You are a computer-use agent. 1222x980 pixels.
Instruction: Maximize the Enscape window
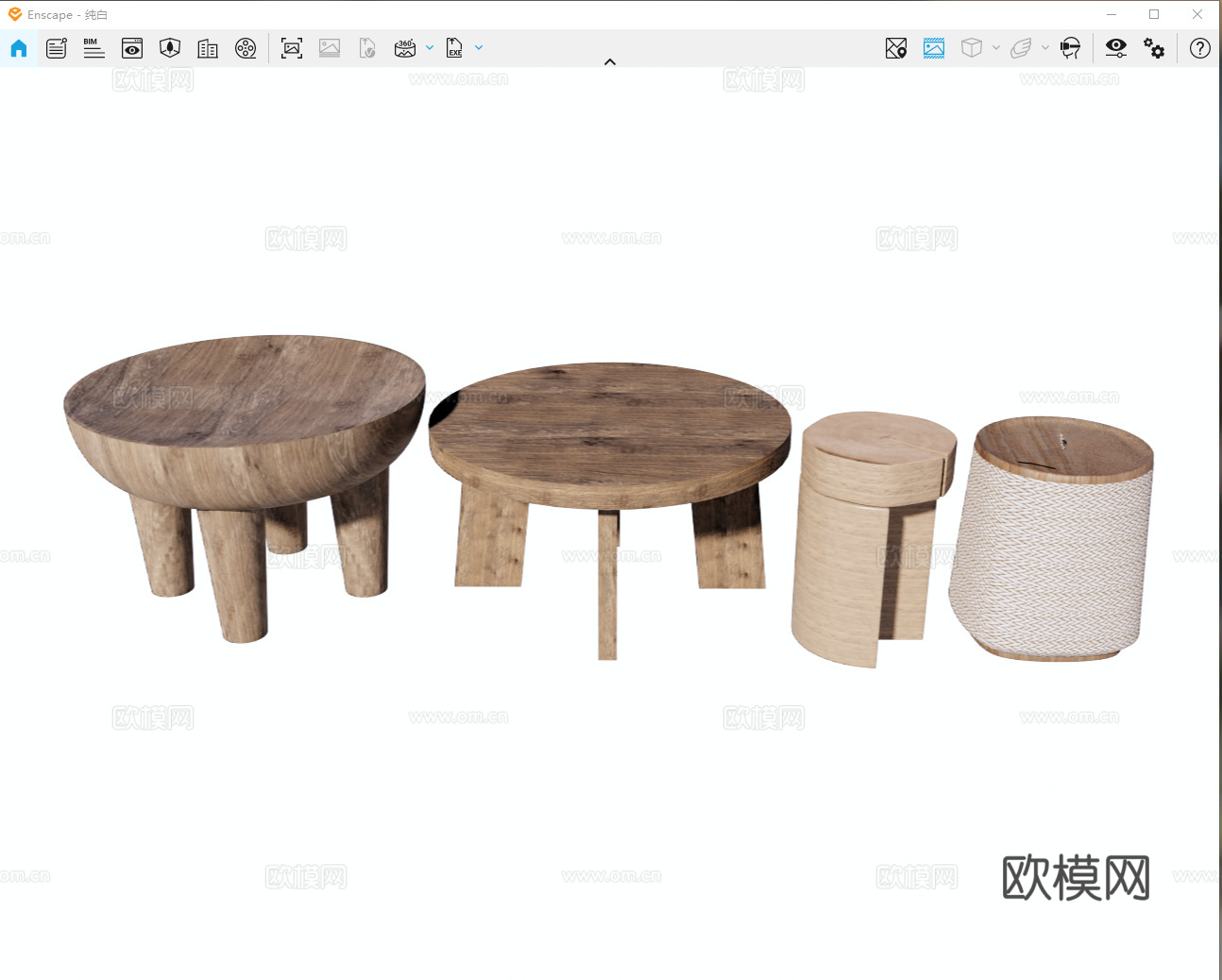point(1154,14)
